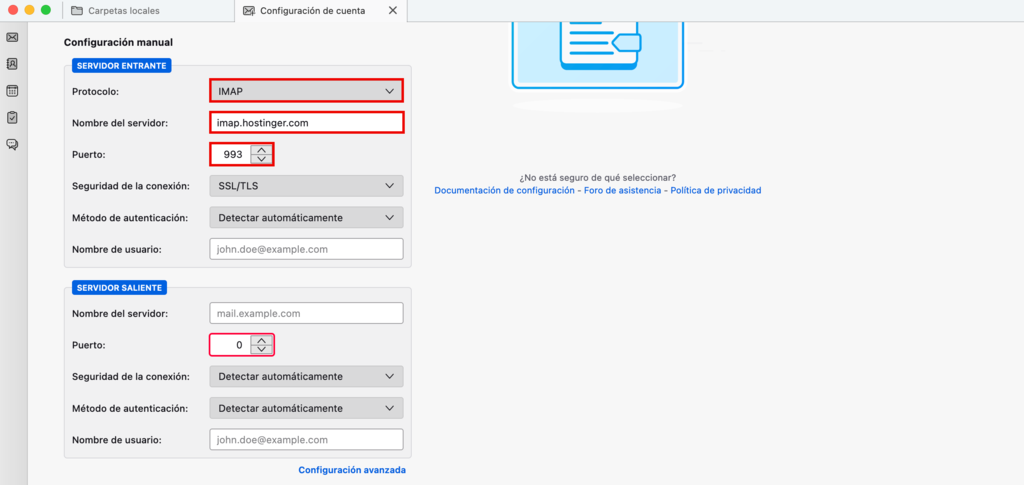Open the Mail space icon in sidebar
The image size is (1024, 485).
12,37
